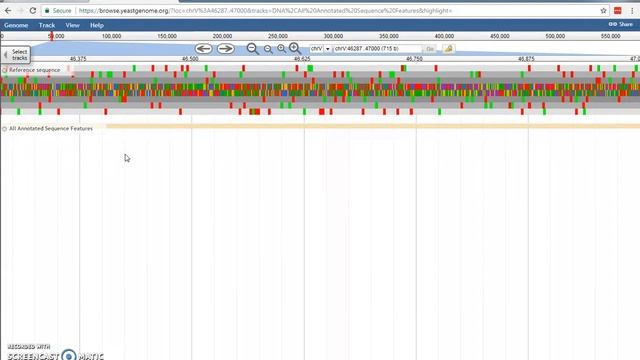
Task: Click 300,000 on the chromosome overview scale
Action: pos(333,36)
